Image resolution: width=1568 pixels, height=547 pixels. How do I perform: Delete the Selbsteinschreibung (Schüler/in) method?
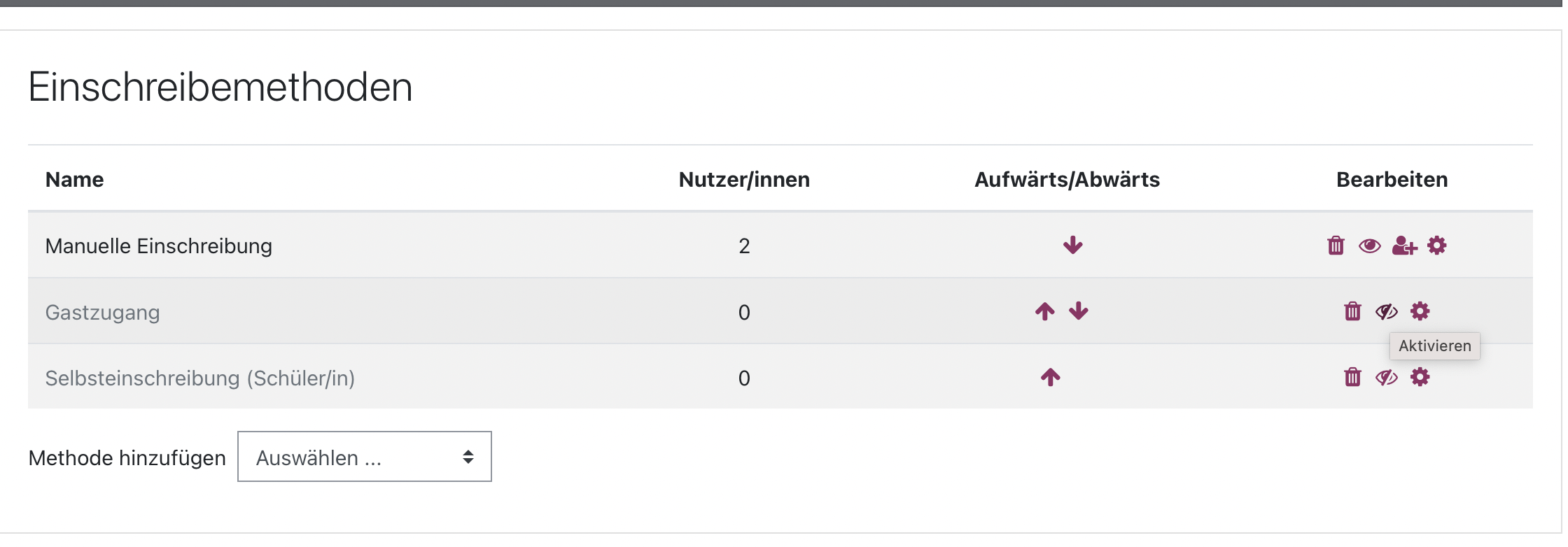[x=1352, y=378]
